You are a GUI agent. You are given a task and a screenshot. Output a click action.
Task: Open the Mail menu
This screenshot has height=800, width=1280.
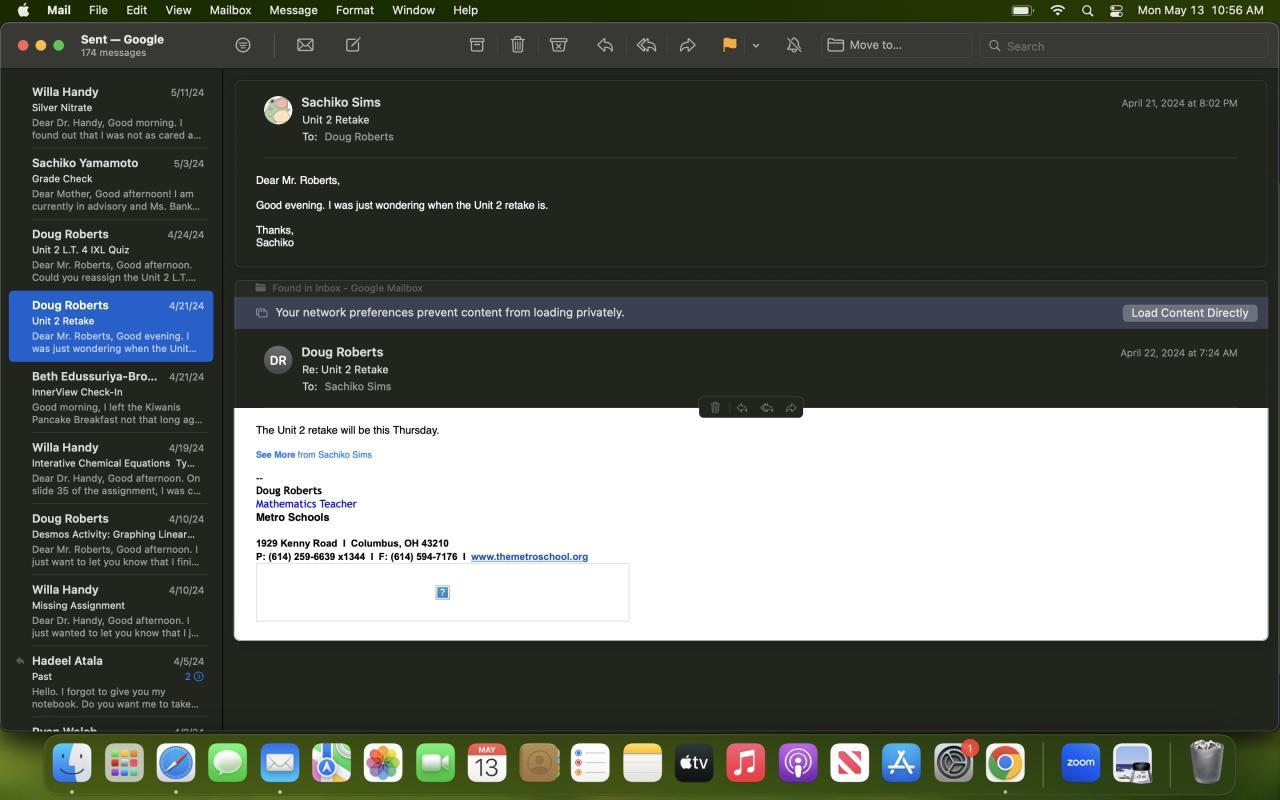(59, 10)
